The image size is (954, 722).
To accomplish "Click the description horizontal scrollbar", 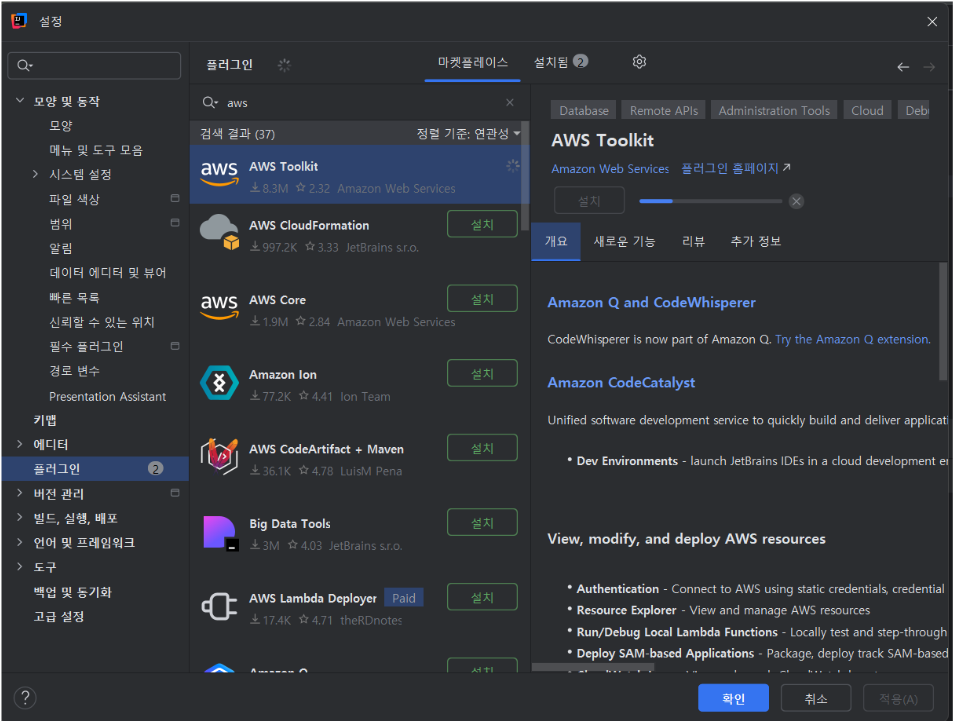I will pos(593,667).
